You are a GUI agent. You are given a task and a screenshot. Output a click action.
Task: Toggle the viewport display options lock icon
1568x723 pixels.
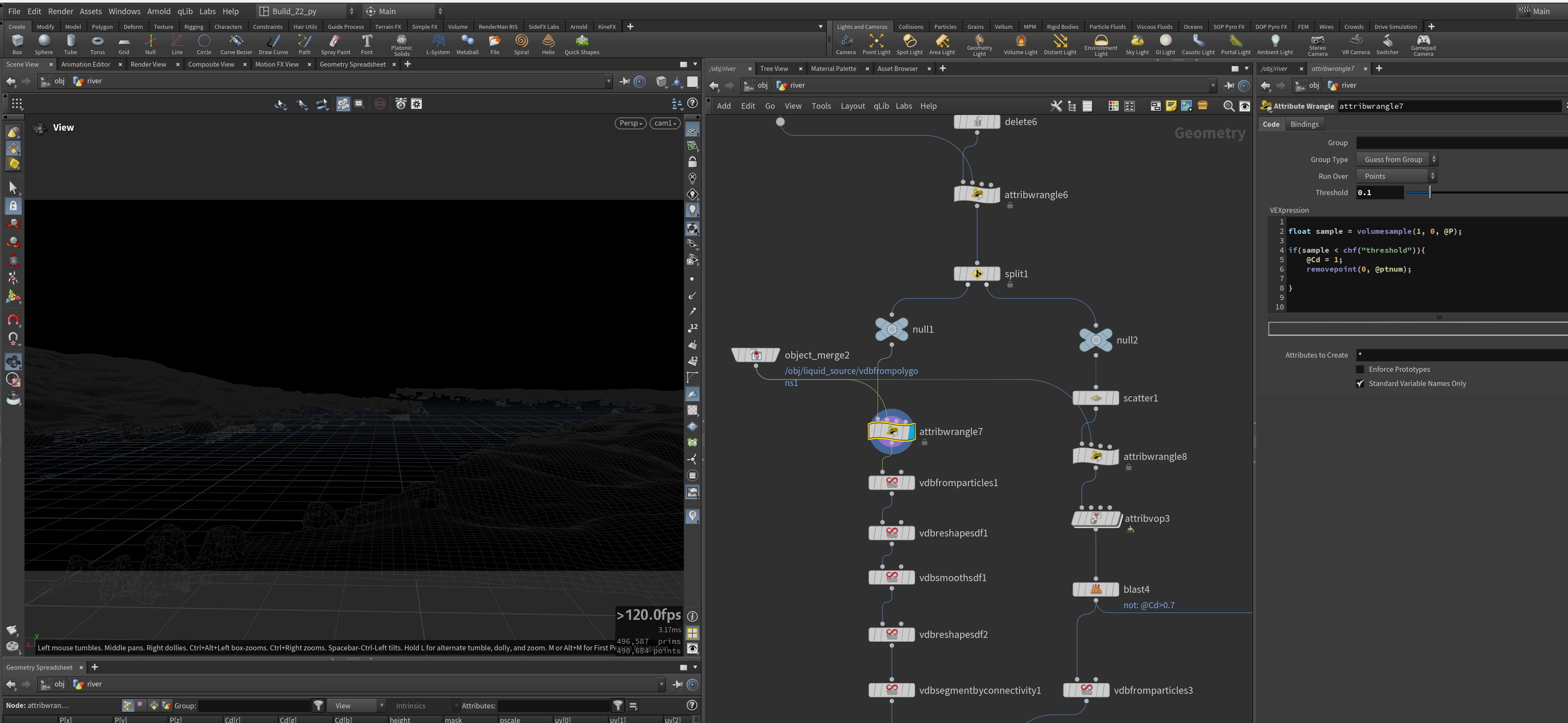click(692, 162)
